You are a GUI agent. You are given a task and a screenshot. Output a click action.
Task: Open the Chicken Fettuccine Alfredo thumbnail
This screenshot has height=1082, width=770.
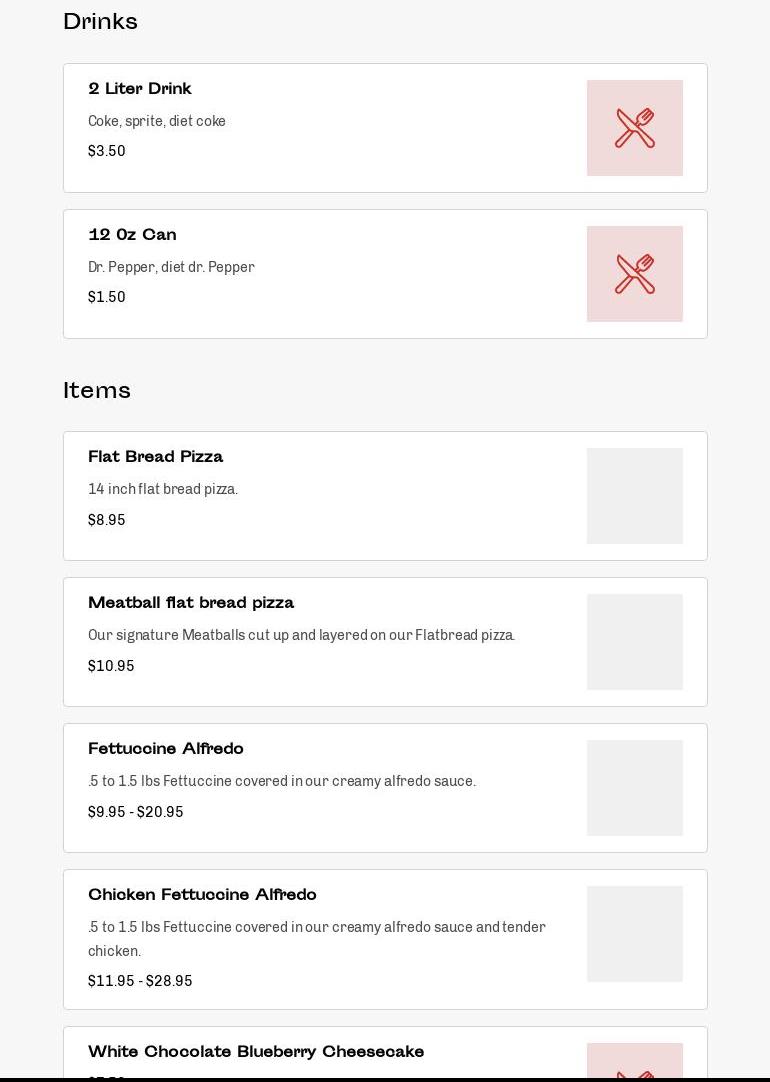[634, 934]
